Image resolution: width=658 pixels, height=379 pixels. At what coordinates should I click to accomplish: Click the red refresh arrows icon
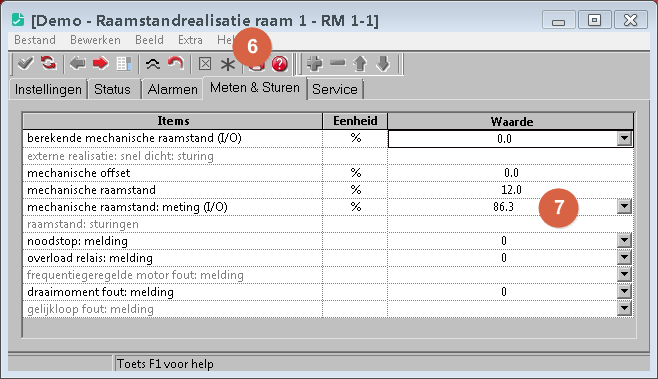click(49, 63)
